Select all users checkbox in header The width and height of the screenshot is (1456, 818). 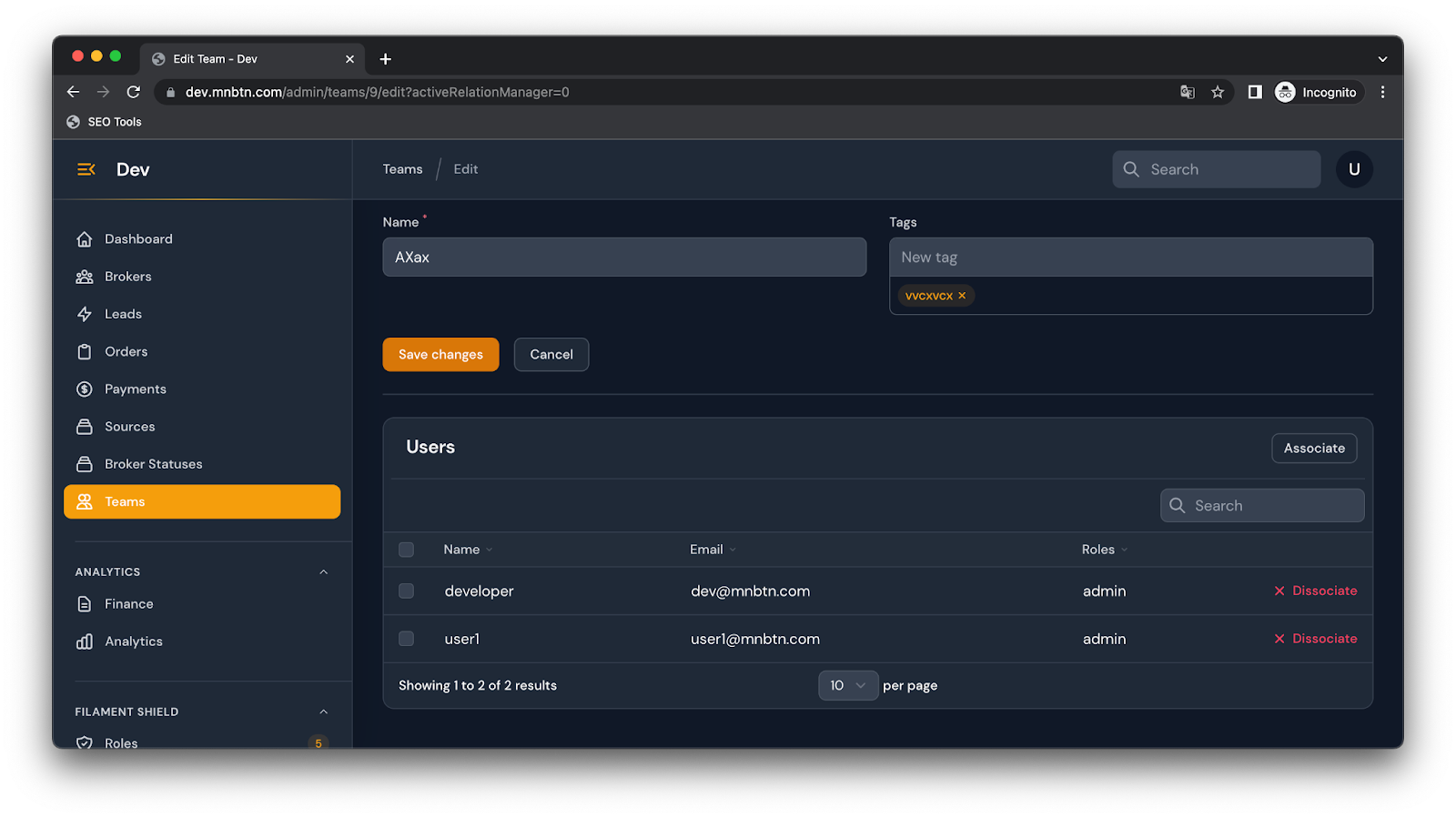[406, 550]
